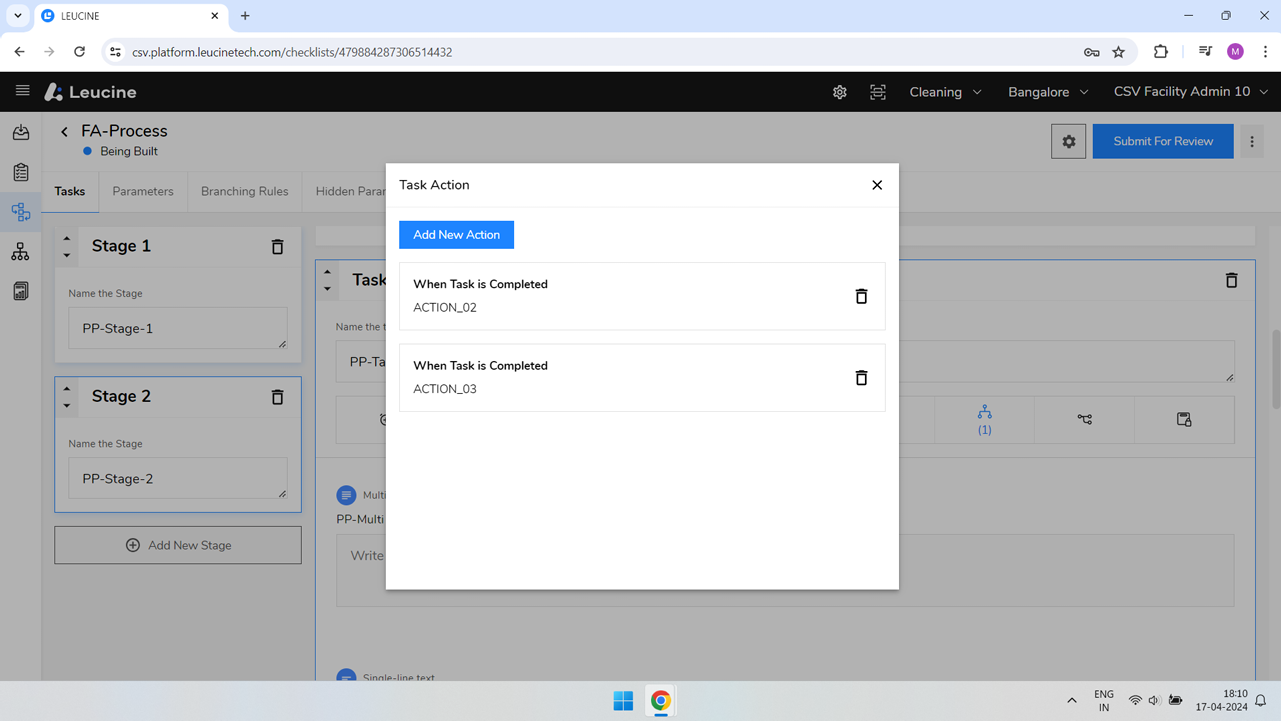1281x722 pixels.
Task: Open the Reports icon in the left sidebar
Action: click(x=20, y=290)
